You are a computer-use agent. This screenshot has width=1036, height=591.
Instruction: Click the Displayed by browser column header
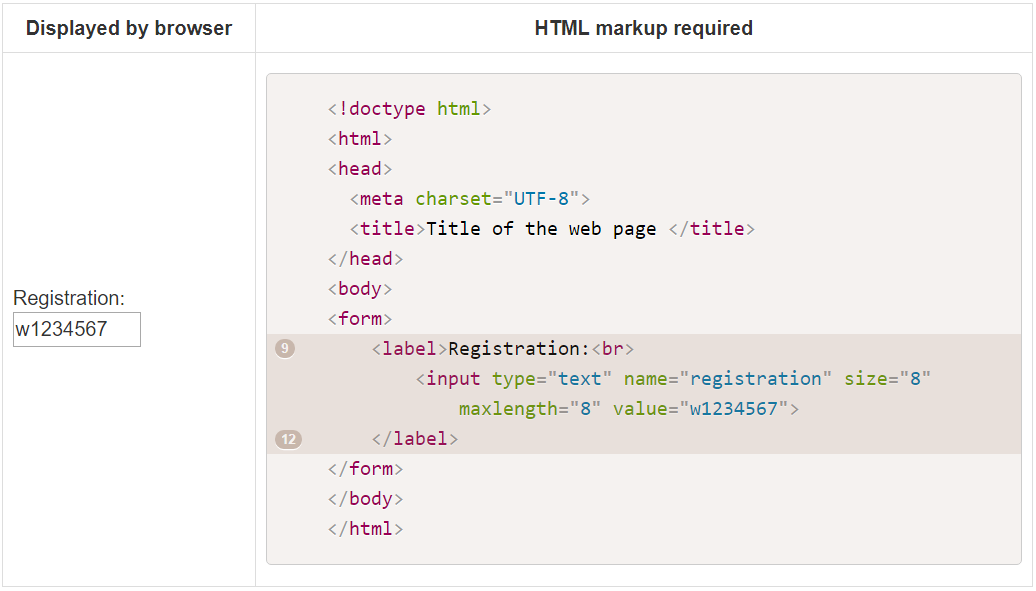click(128, 28)
